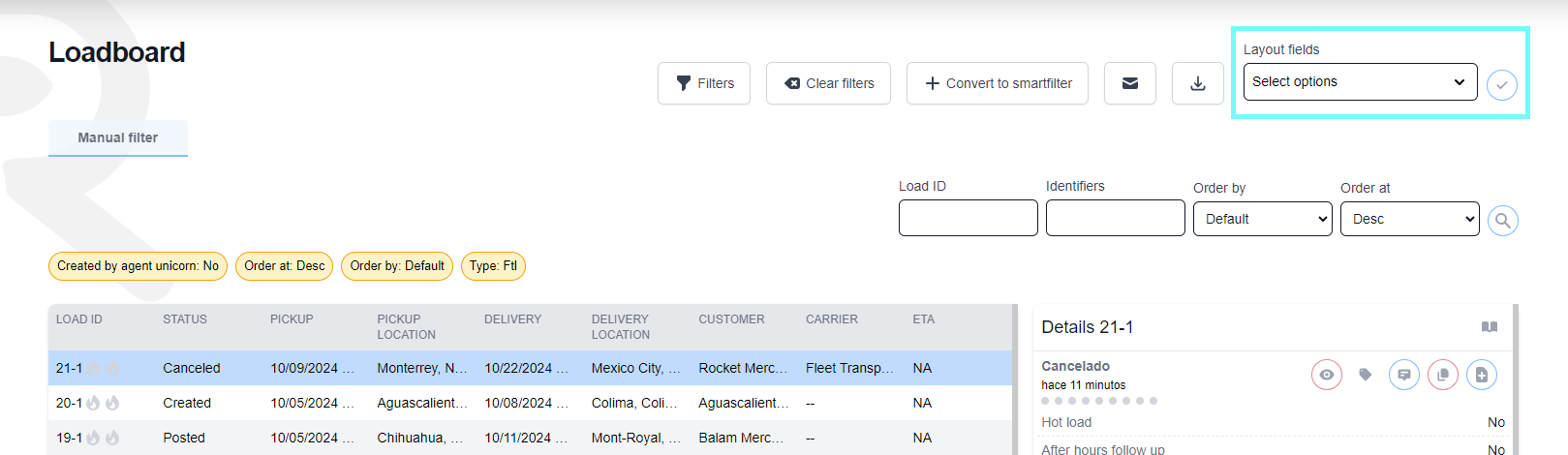Click the Created status cell
The width and height of the screenshot is (1568, 455).
pos(187,403)
